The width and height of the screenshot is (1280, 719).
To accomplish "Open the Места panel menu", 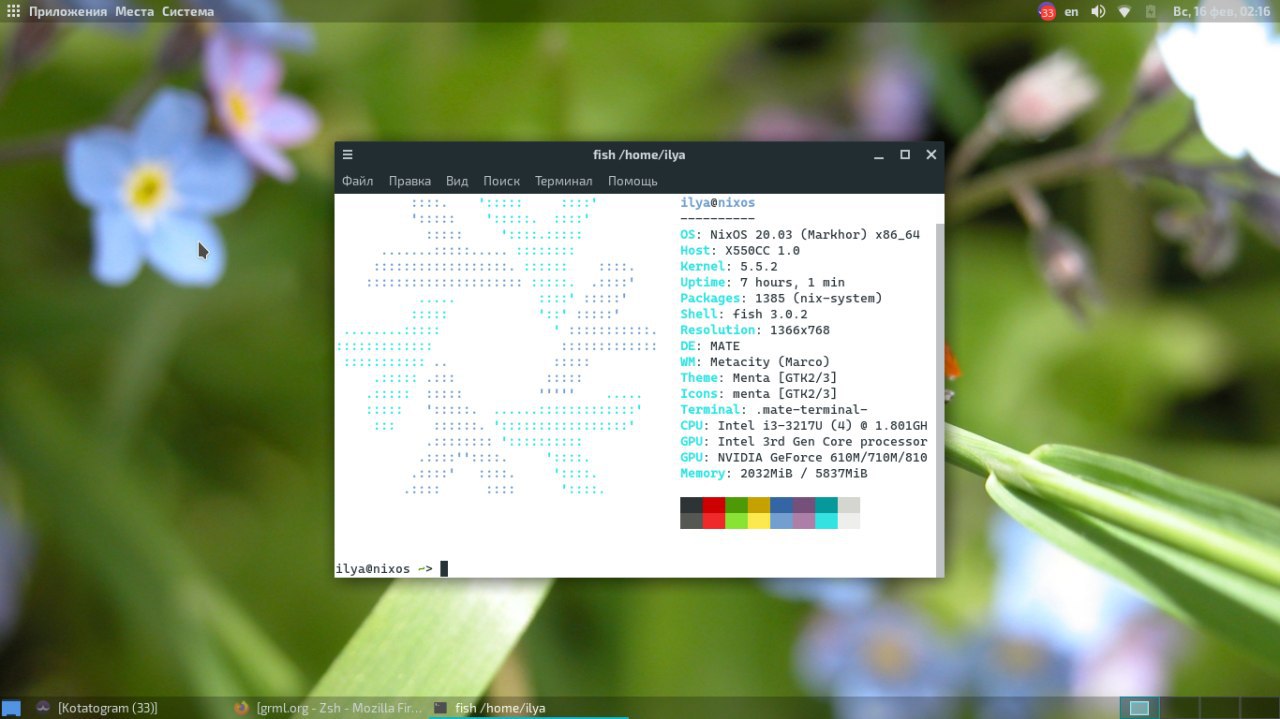I will tap(134, 12).
